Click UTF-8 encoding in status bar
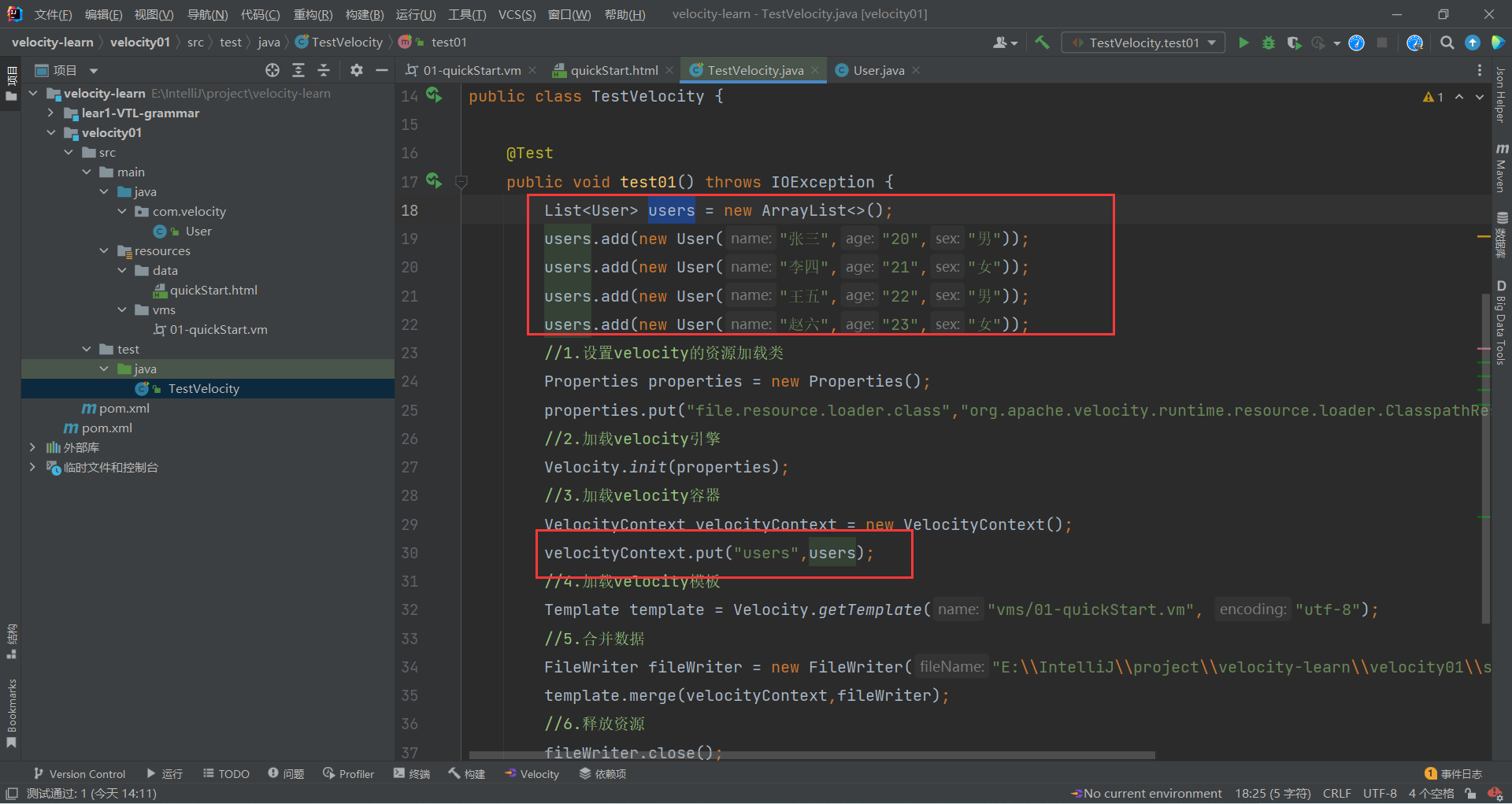1512x804 pixels. click(1380, 794)
